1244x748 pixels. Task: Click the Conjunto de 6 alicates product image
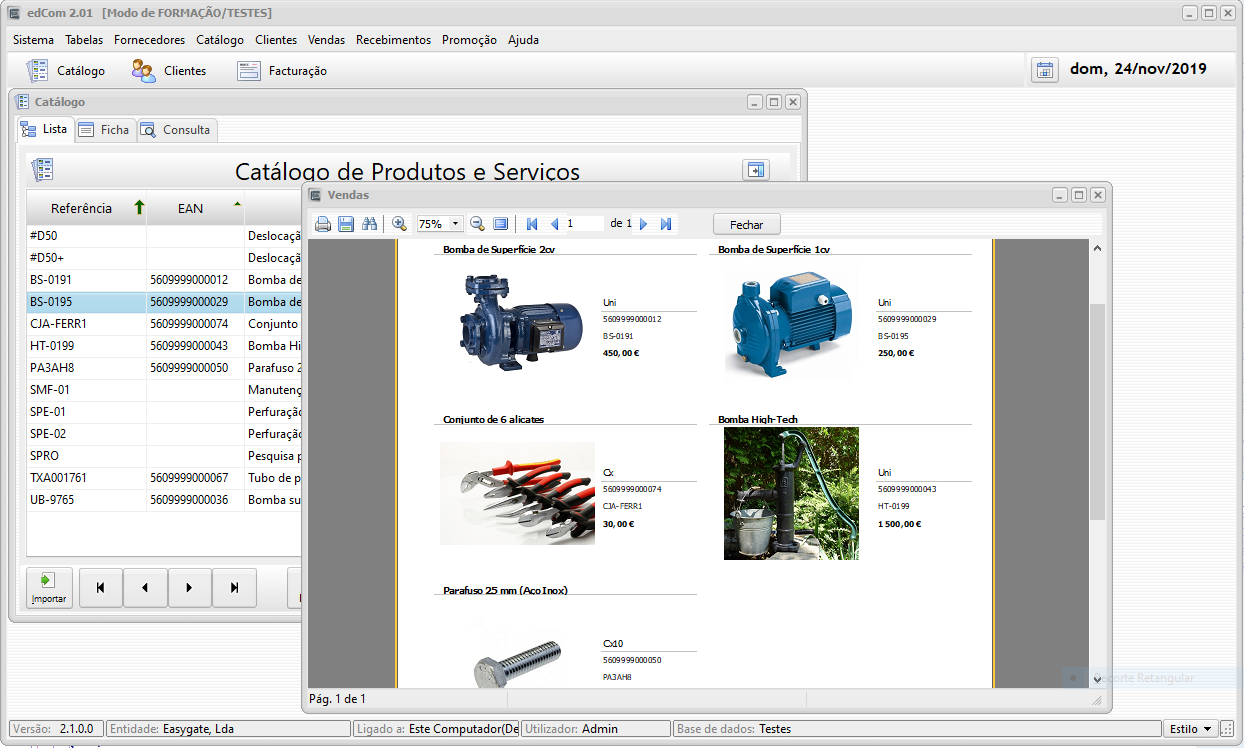pyautogui.click(x=517, y=493)
